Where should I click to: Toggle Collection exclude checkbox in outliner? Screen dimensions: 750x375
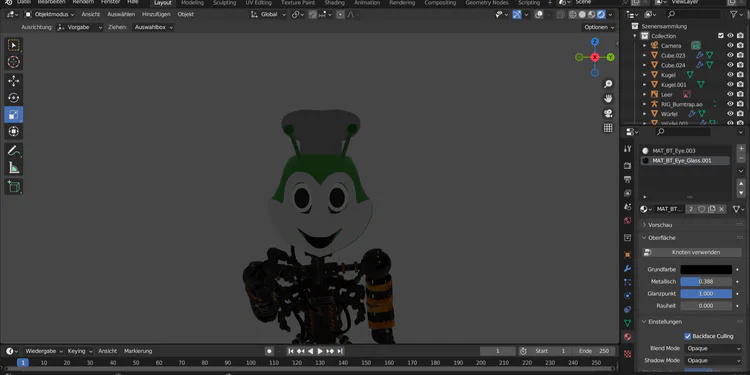point(721,36)
